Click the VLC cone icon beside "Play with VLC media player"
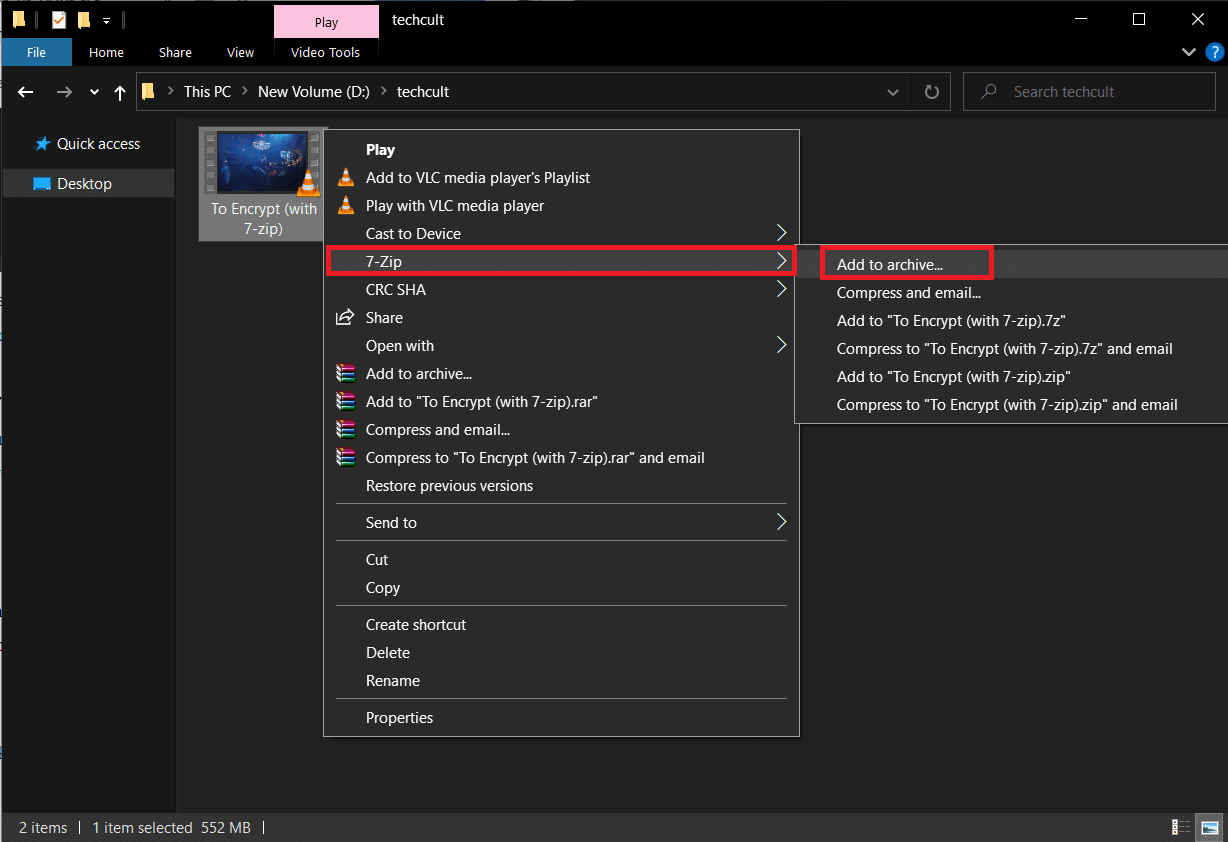Screen dimensions: 1228x842 tap(346, 205)
